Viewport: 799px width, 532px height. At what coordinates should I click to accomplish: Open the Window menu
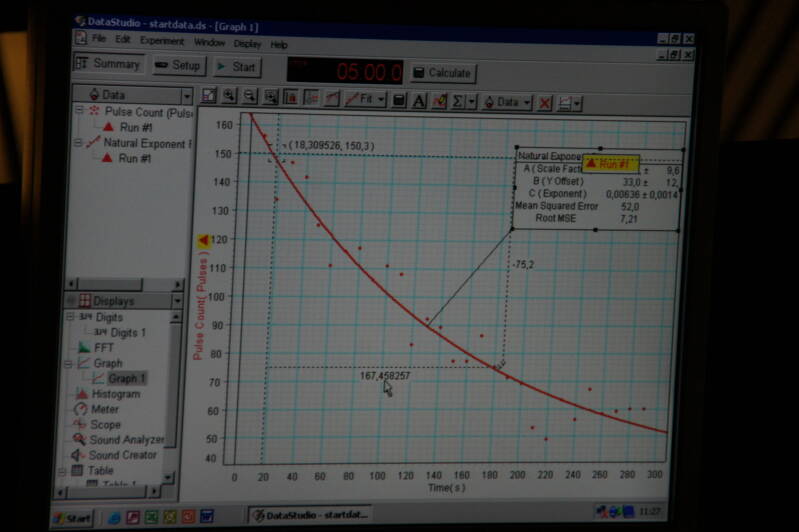[209, 42]
